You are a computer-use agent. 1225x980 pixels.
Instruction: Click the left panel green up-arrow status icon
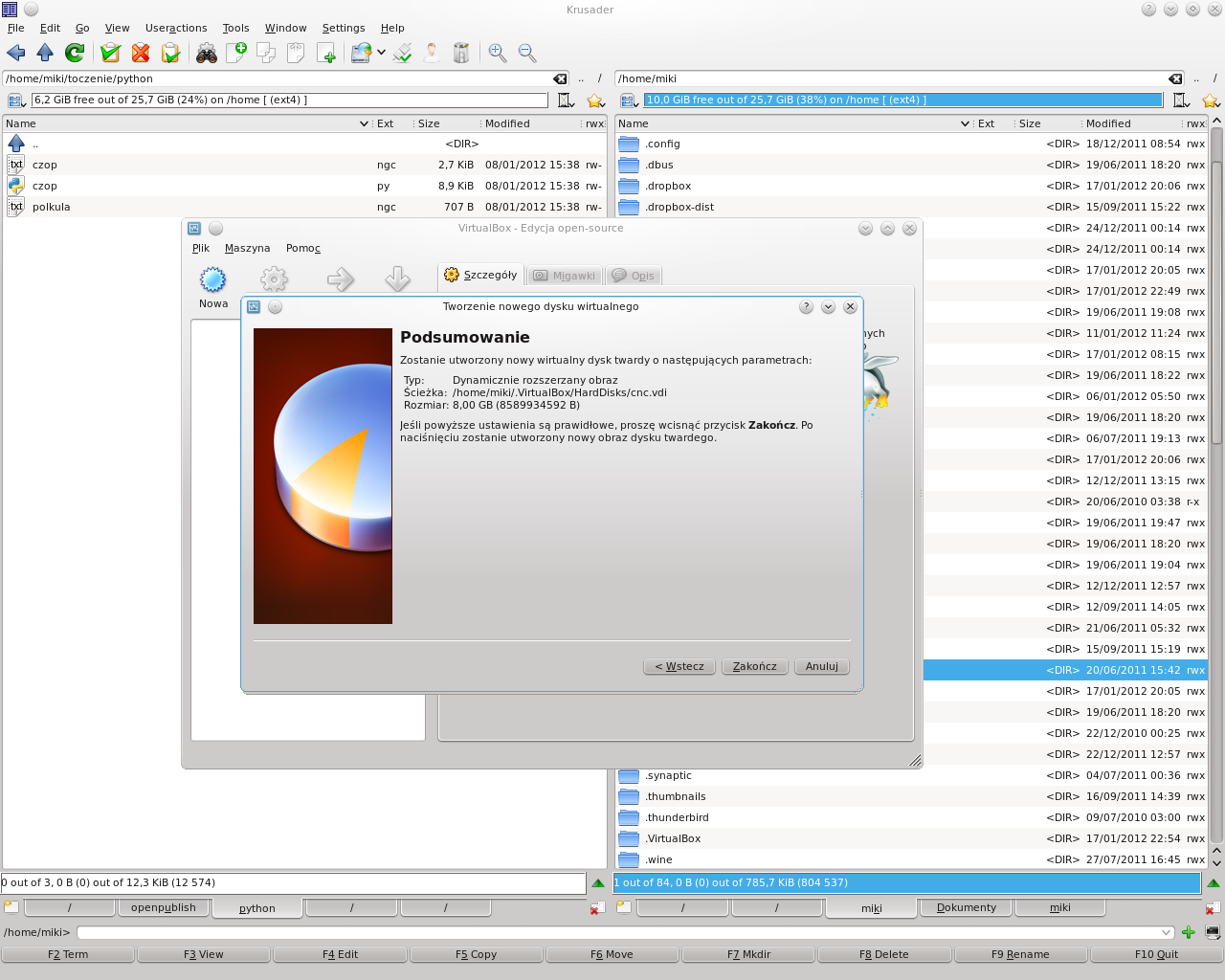tap(598, 883)
